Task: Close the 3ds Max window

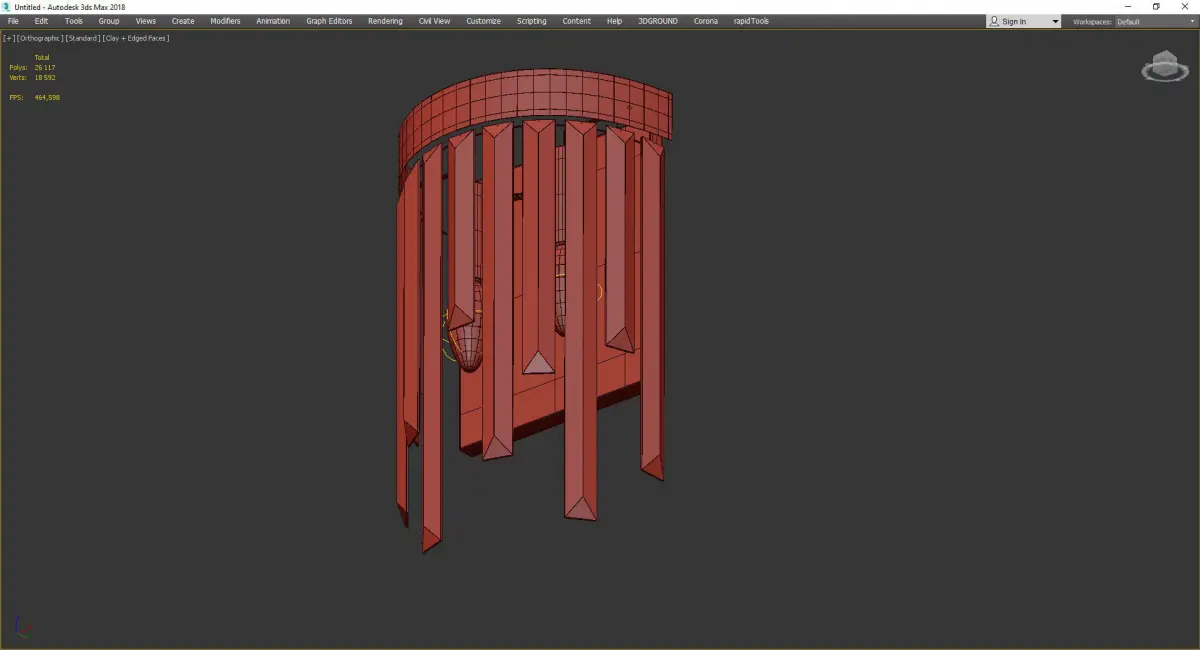Action: 1185,7
